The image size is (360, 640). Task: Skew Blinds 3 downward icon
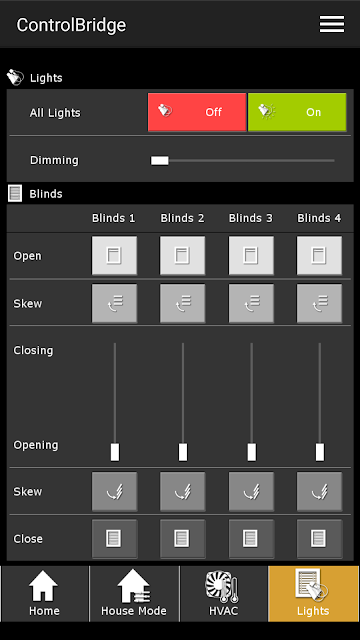251,491
